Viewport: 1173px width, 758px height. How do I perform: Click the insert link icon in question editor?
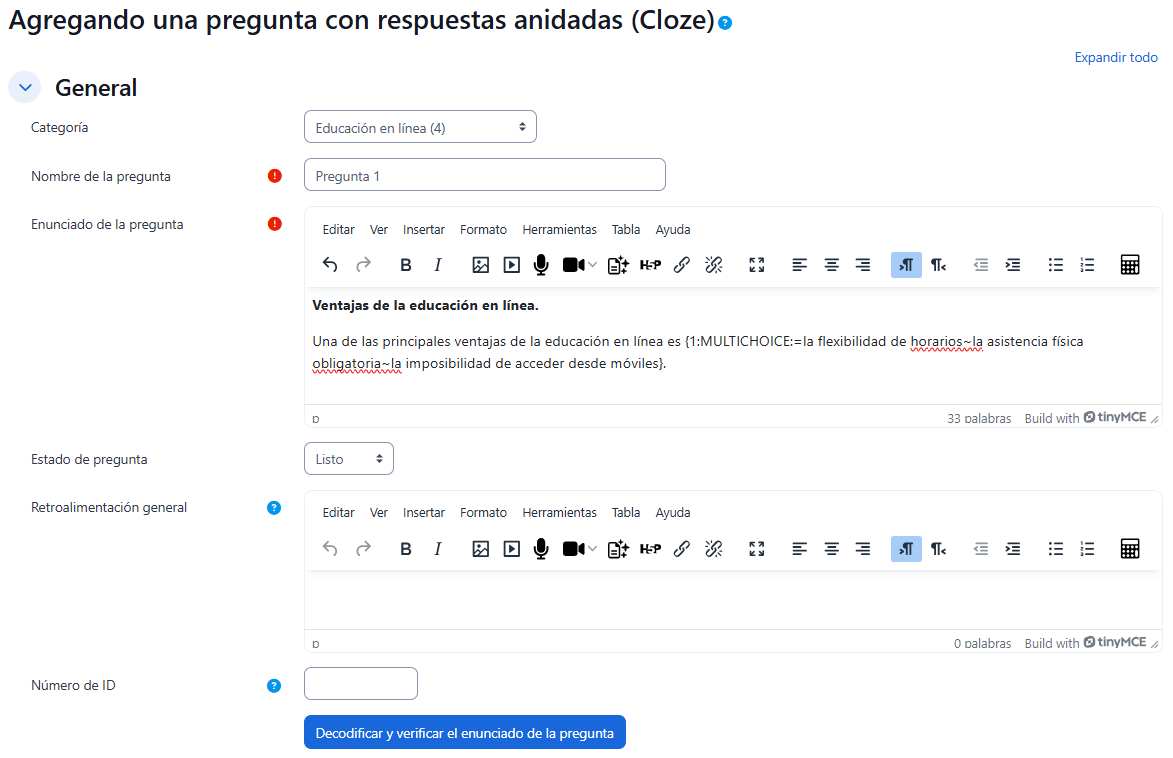click(x=682, y=265)
